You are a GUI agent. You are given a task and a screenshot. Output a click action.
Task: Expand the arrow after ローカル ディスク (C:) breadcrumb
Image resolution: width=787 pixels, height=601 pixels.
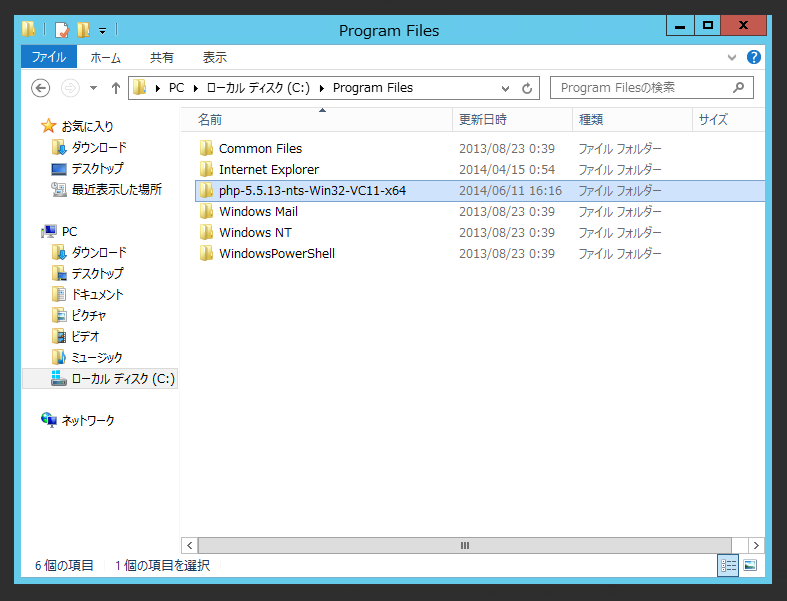[322, 88]
